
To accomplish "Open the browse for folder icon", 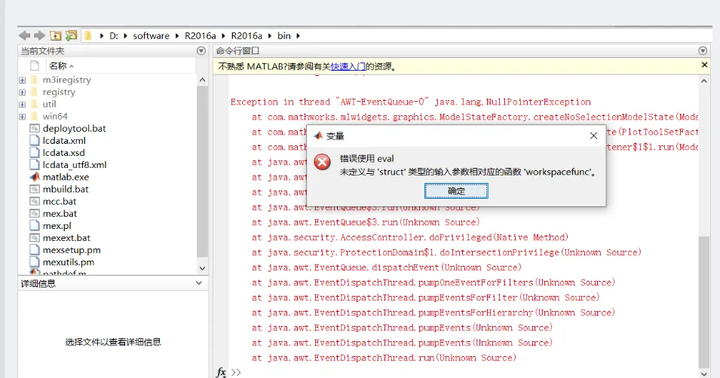I will tap(71, 35).
